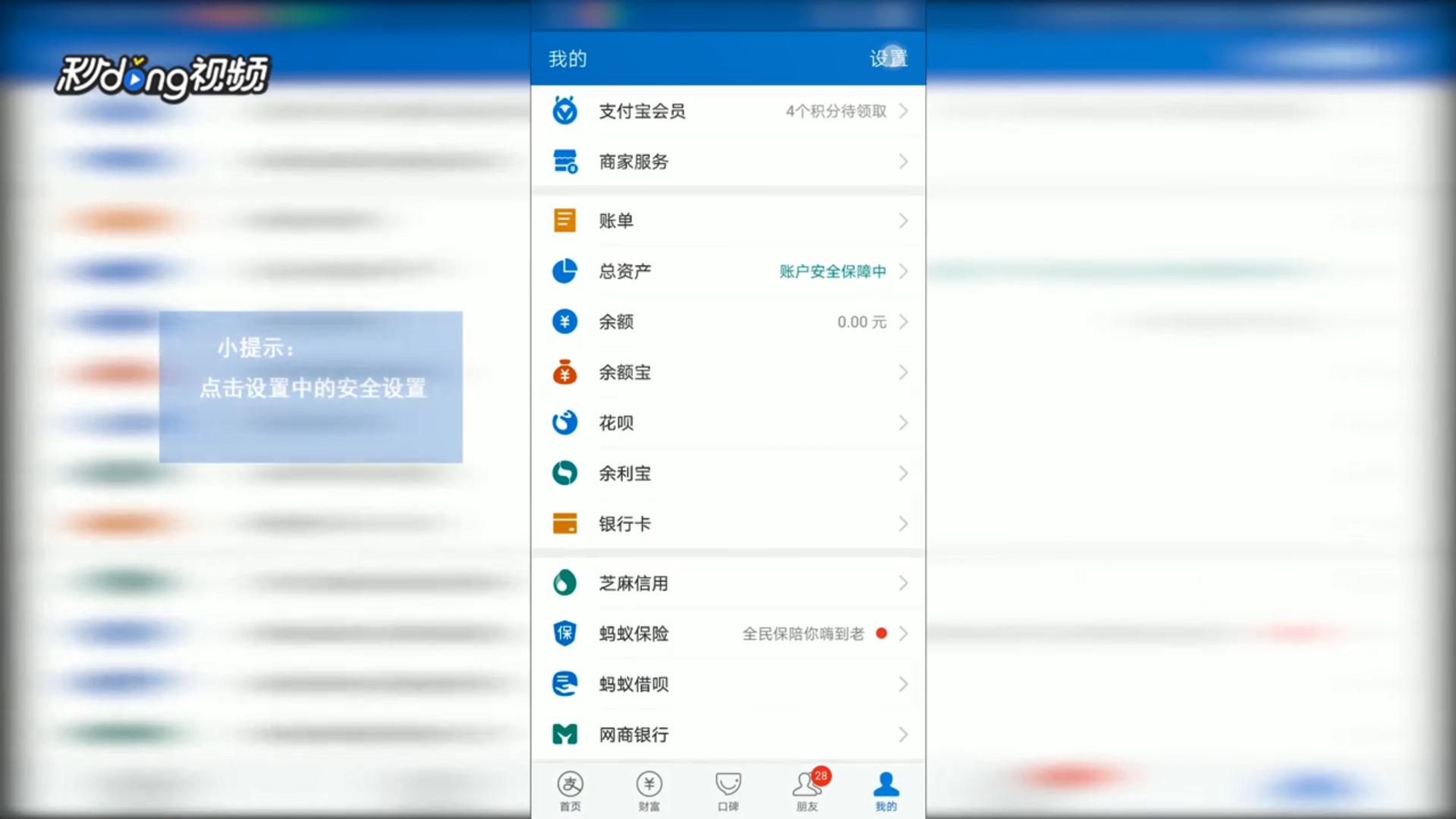Open the 花呗 label

[616, 423]
